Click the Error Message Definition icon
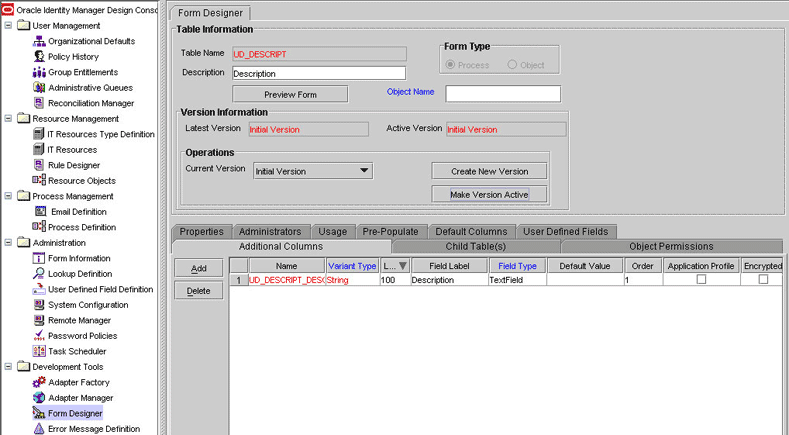Viewport: 789px width, 435px height. (x=39, y=428)
